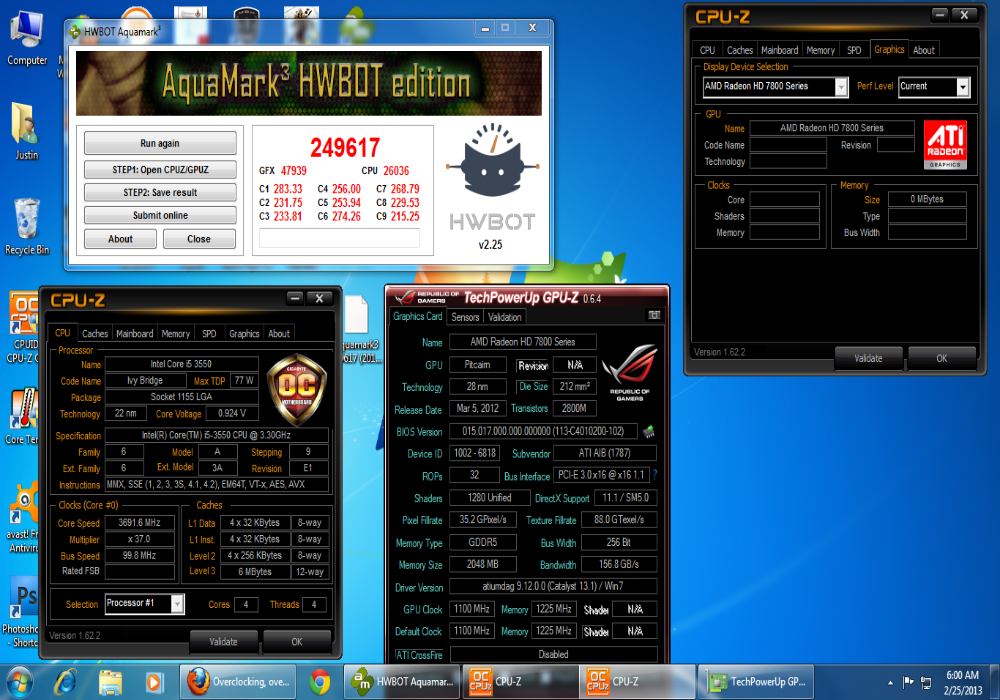Open SPD tab in left CPU-Z
The height and width of the screenshot is (700, 1000).
pyautogui.click(x=209, y=333)
